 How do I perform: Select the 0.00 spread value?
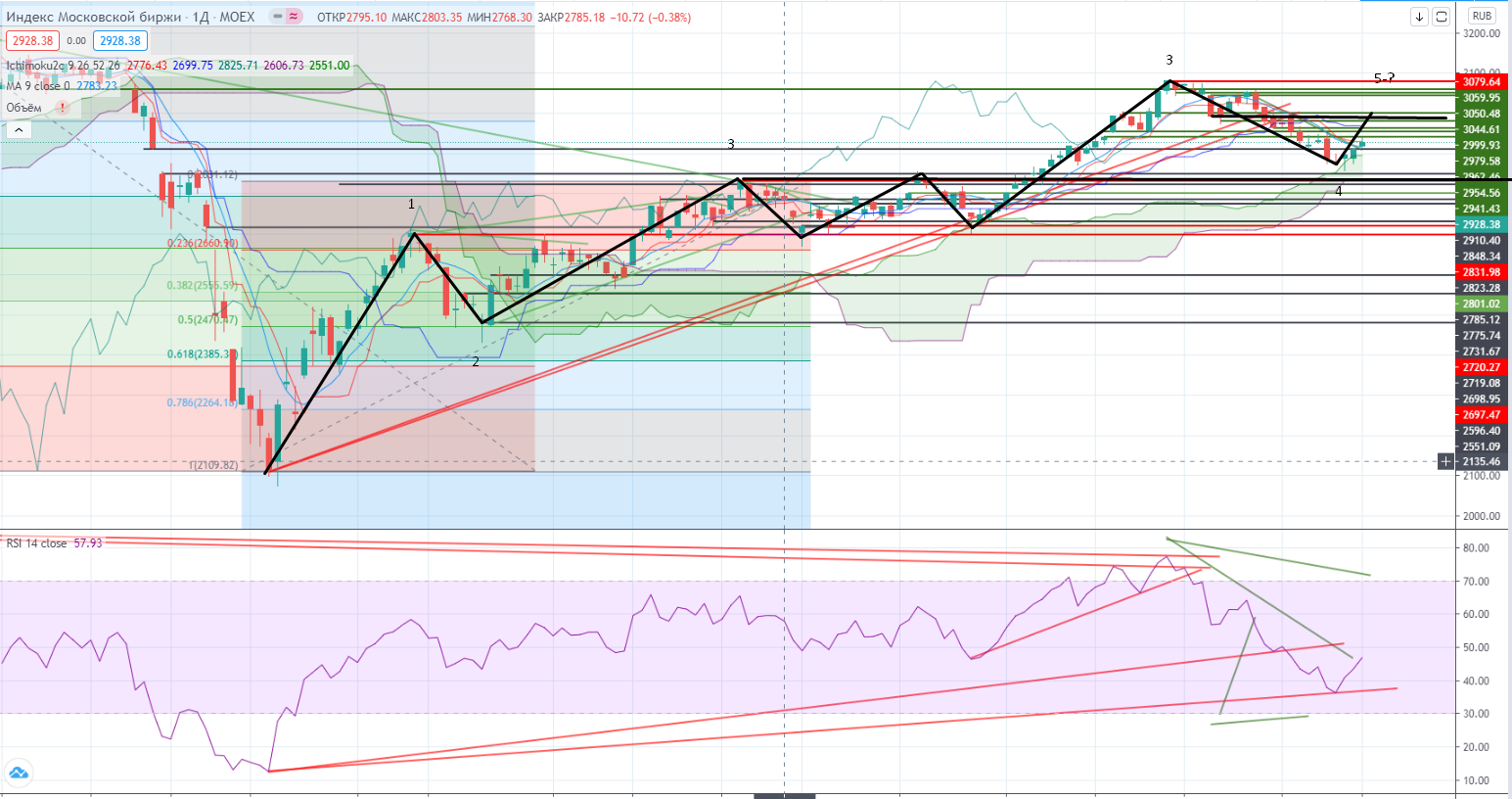76,41
